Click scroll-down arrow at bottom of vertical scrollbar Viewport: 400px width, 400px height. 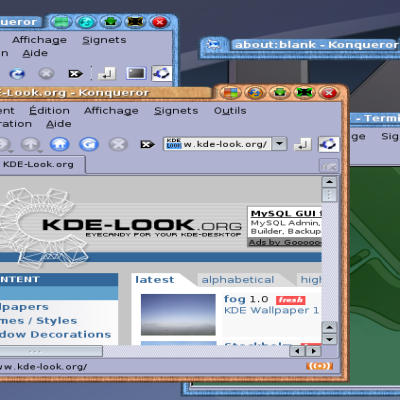(329, 340)
